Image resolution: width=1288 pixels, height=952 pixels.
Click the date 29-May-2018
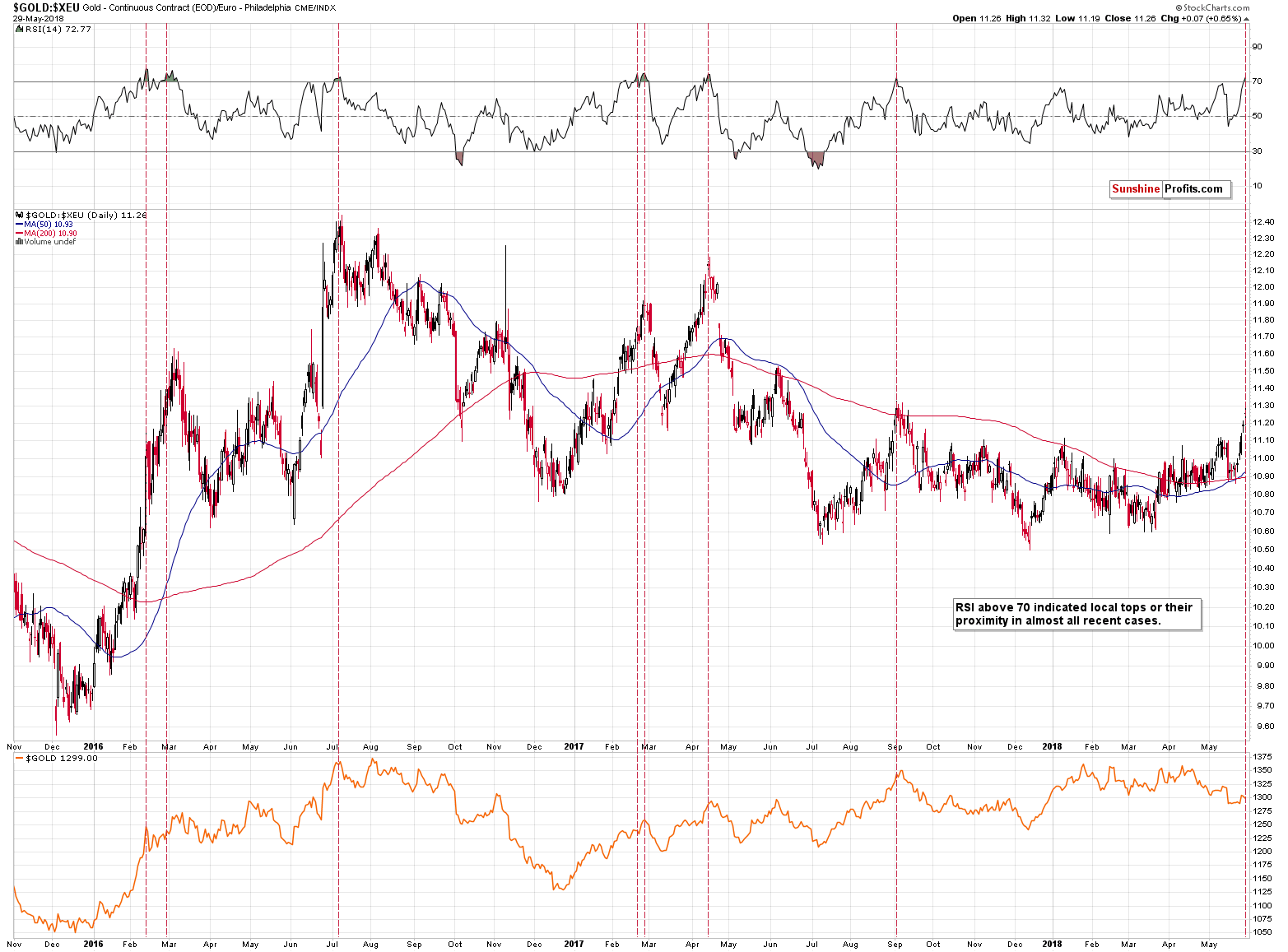tap(38, 18)
